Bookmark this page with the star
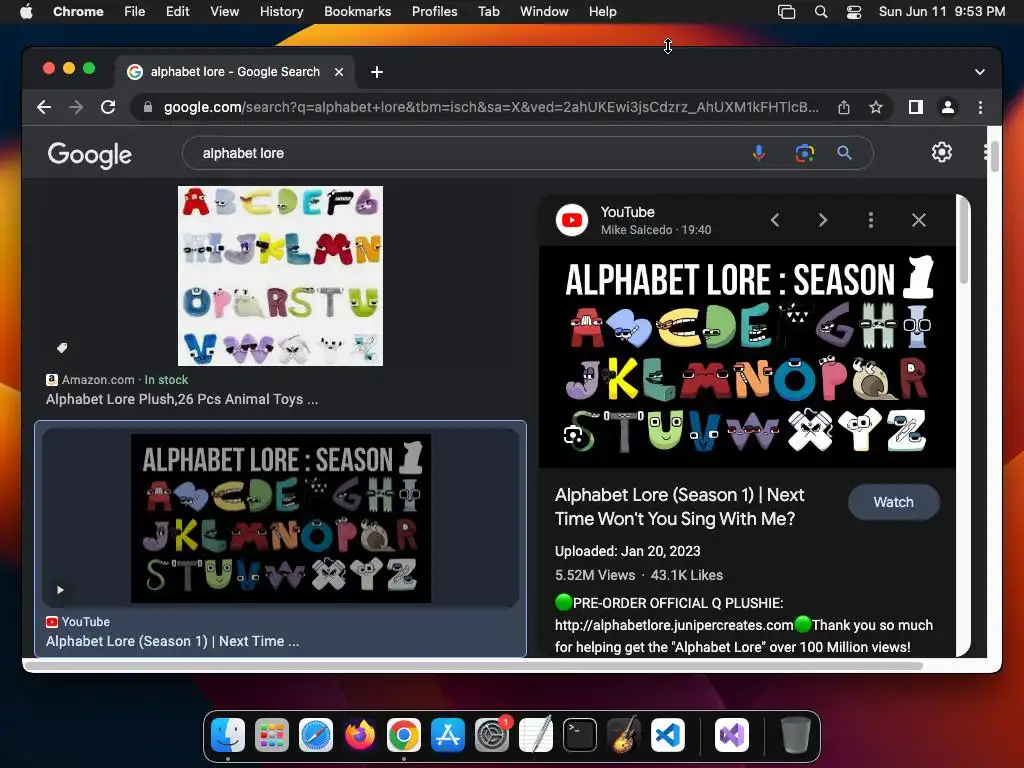Image resolution: width=1024 pixels, height=768 pixels. [876, 107]
